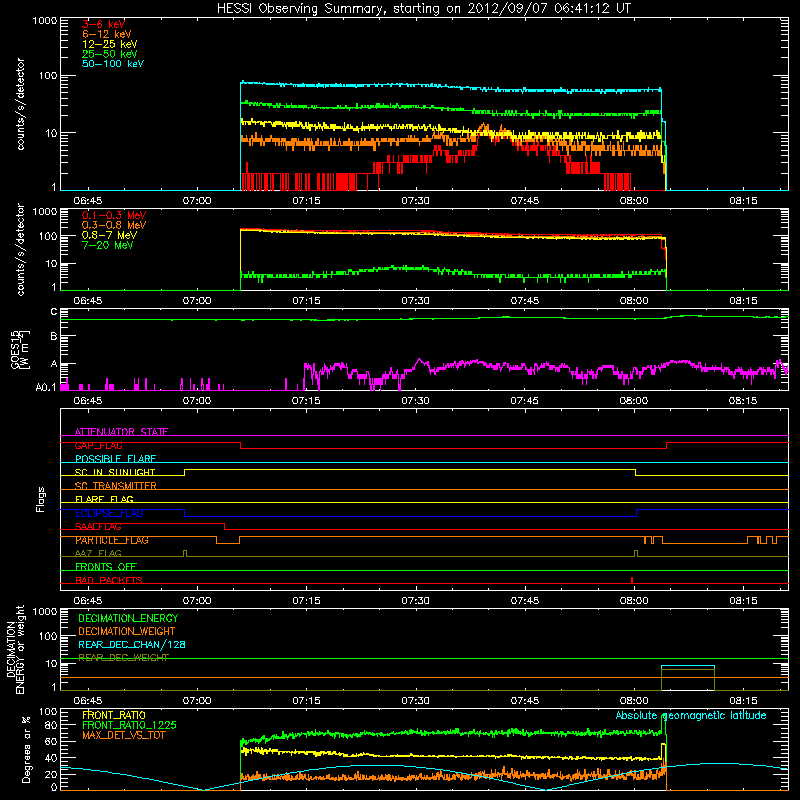Click the AAZ_FLAG pulse before 07:00
Viewport: 800px width, 800px height.
(185, 553)
